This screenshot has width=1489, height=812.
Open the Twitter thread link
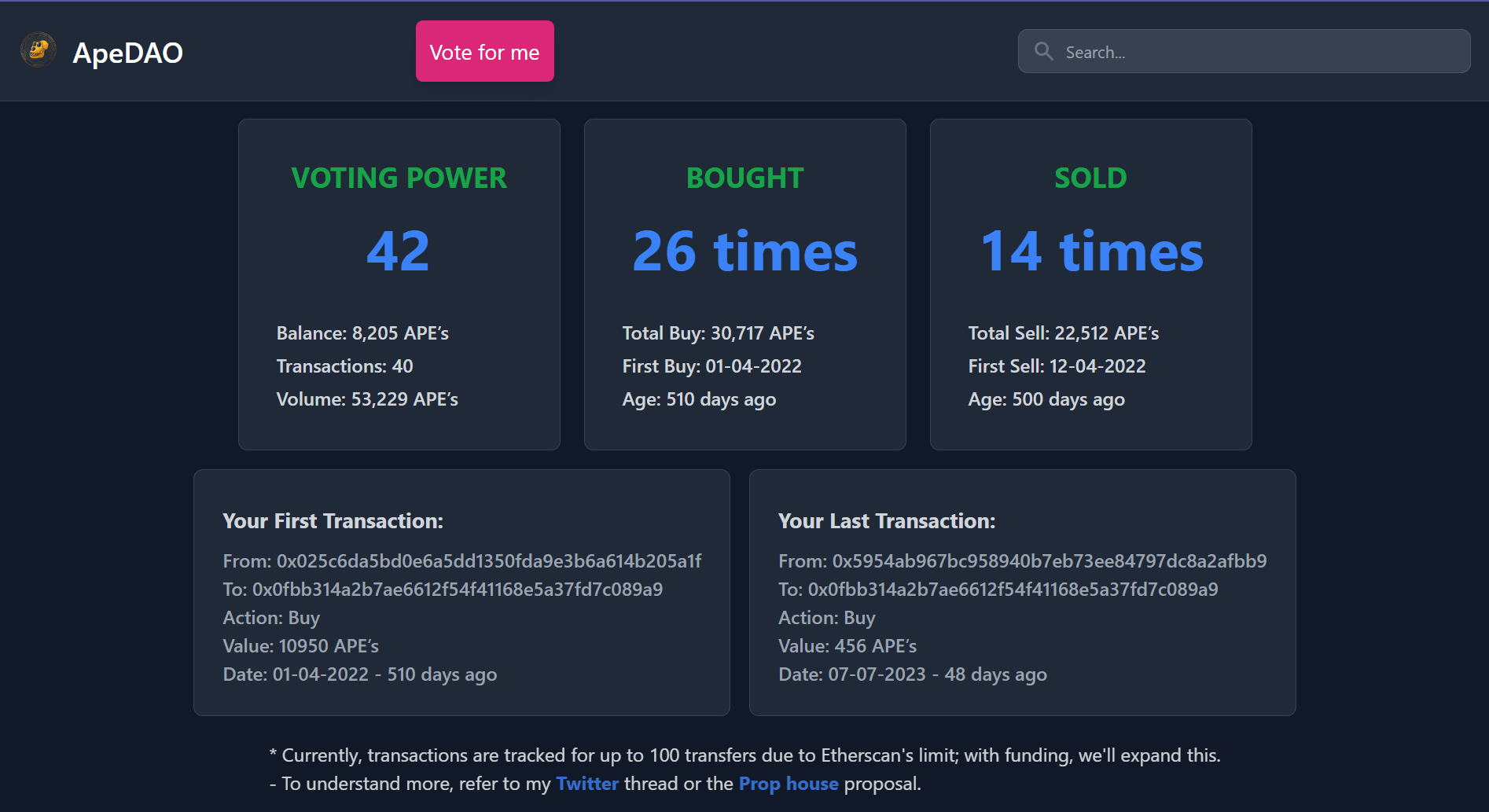pyautogui.click(x=586, y=784)
